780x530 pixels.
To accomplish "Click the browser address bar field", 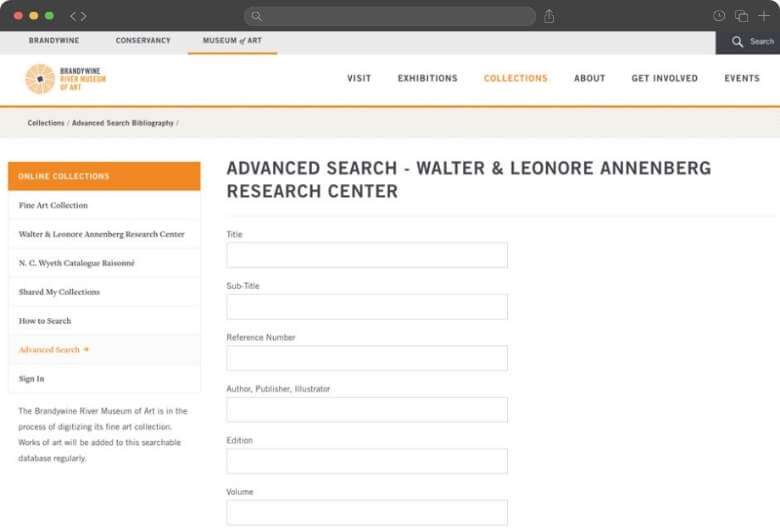I will (x=390, y=16).
